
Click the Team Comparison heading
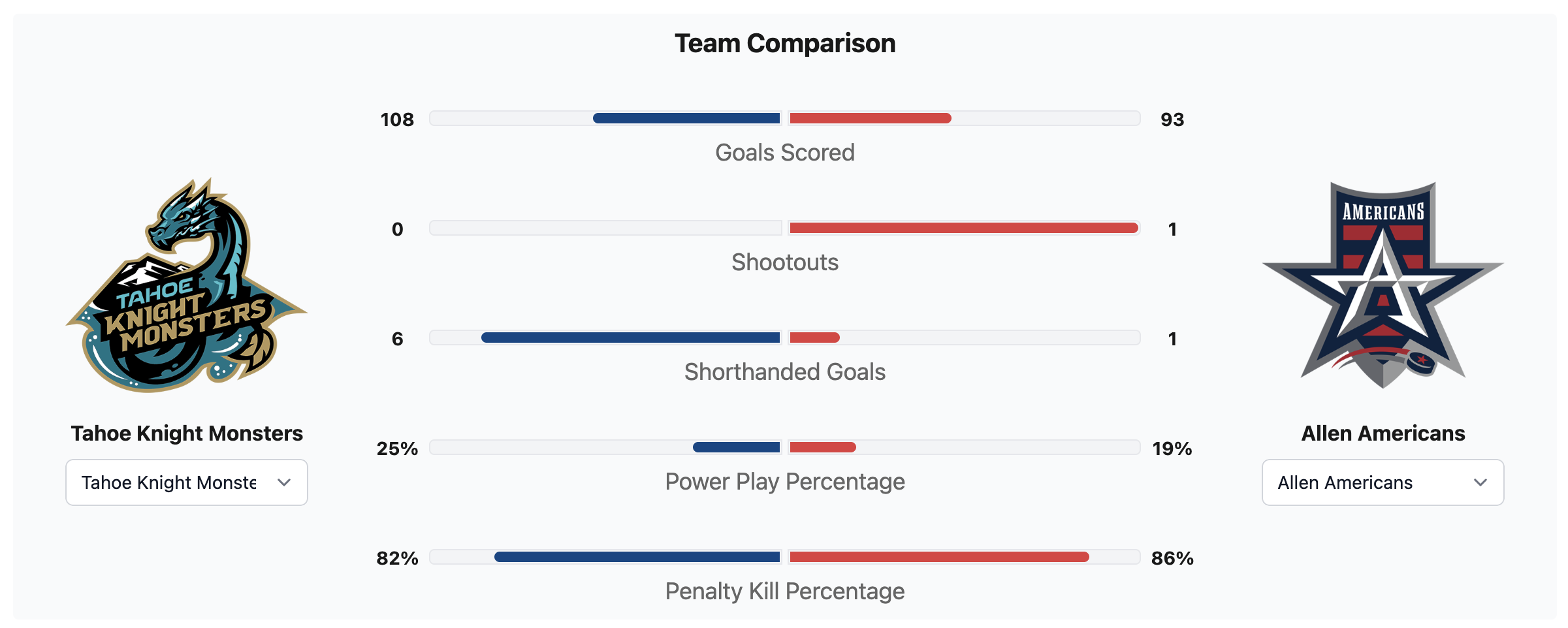pyautogui.click(x=784, y=44)
